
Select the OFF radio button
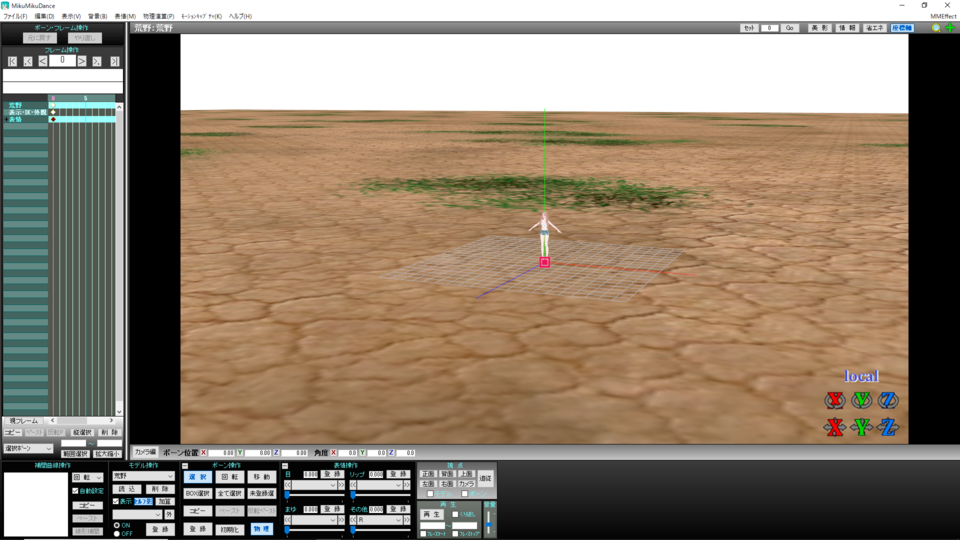[116, 533]
